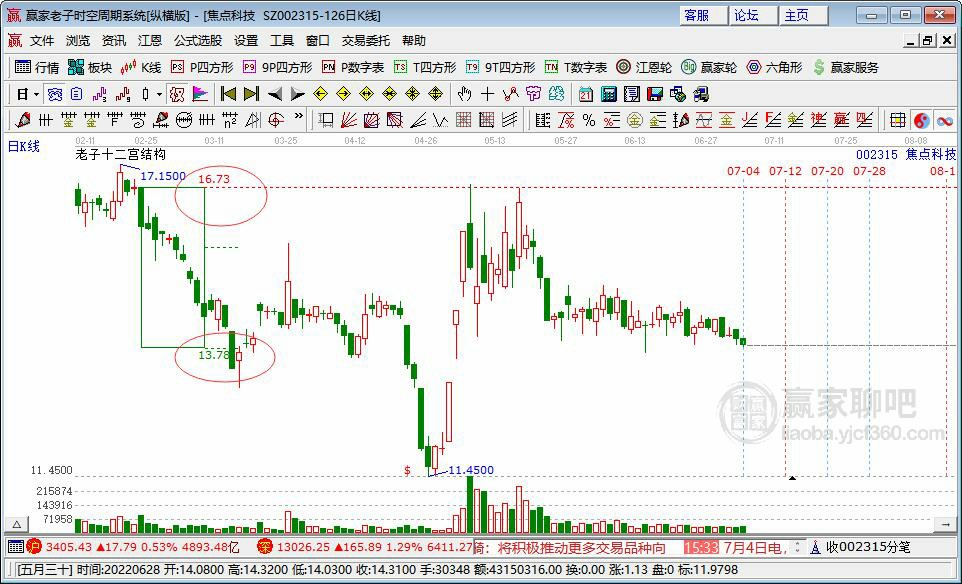The image size is (962, 584).
Task: Click the colored grid table icon
Action: (x=898, y=120)
